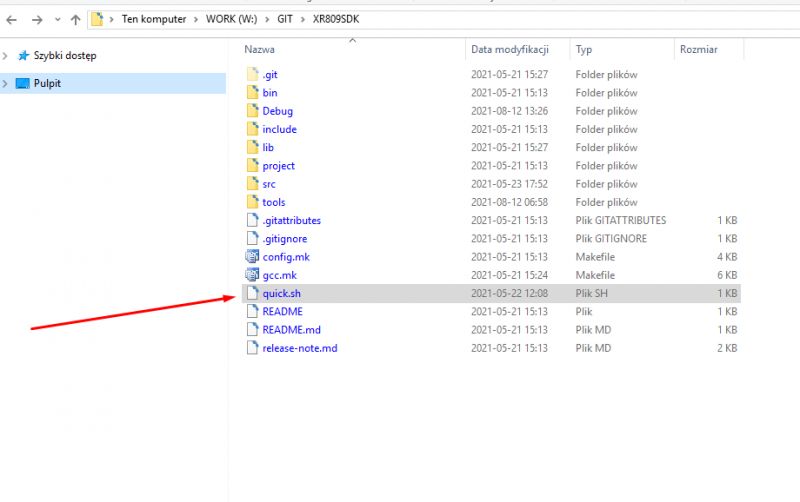800x502 pixels.
Task: Go forward with the Forward arrow
Action: [37, 20]
